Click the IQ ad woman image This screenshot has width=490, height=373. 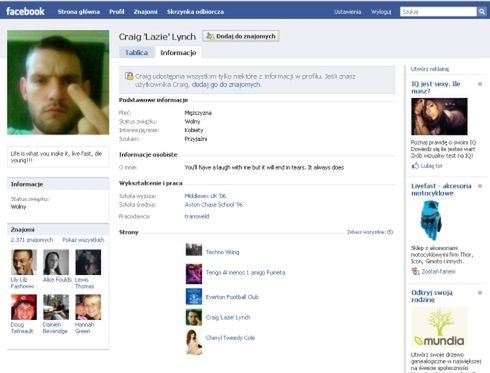tap(439, 116)
